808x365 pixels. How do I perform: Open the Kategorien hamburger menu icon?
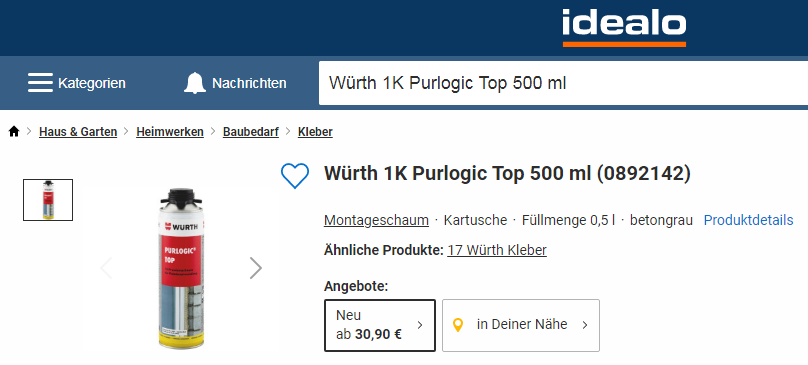coord(40,82)
